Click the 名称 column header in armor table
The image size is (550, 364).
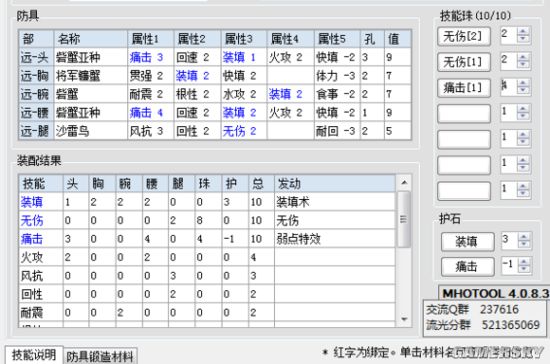(x=91, y=39)
